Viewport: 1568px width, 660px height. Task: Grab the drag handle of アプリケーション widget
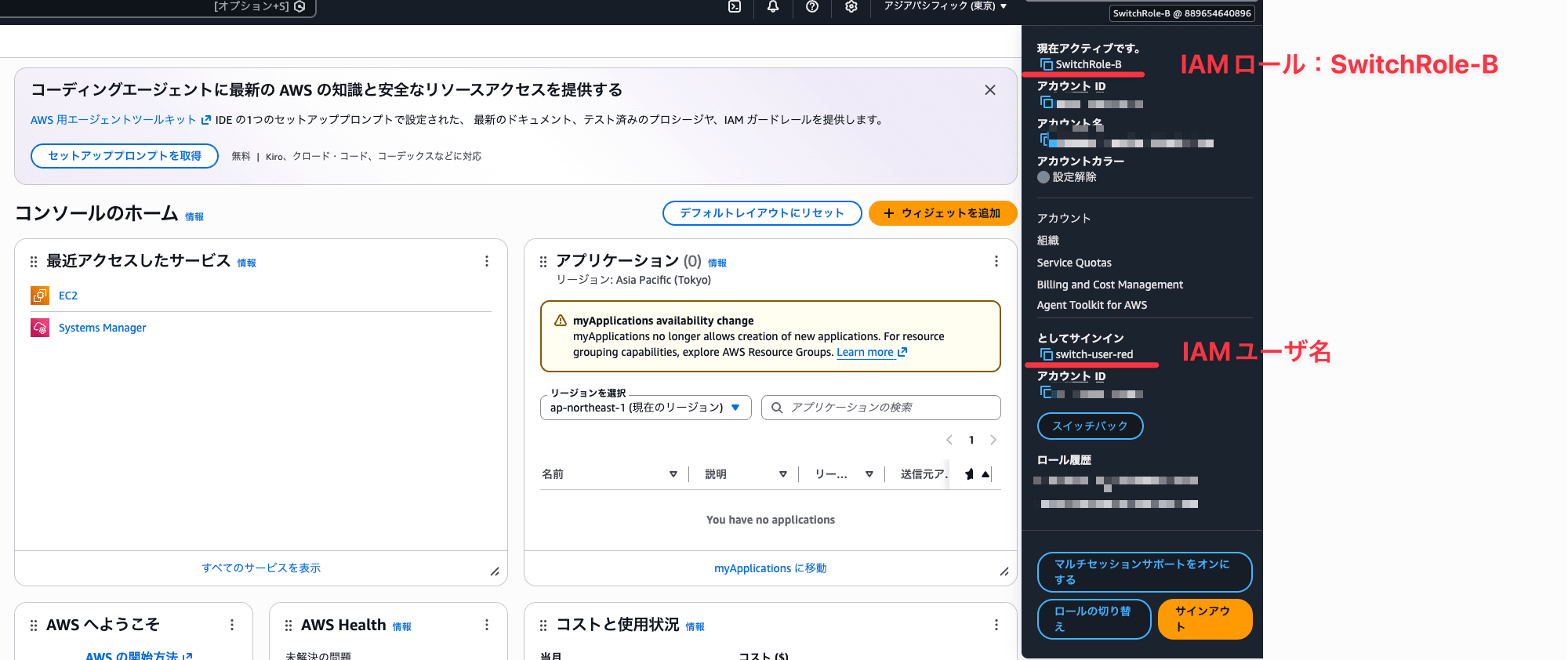(x=543, y=262)
